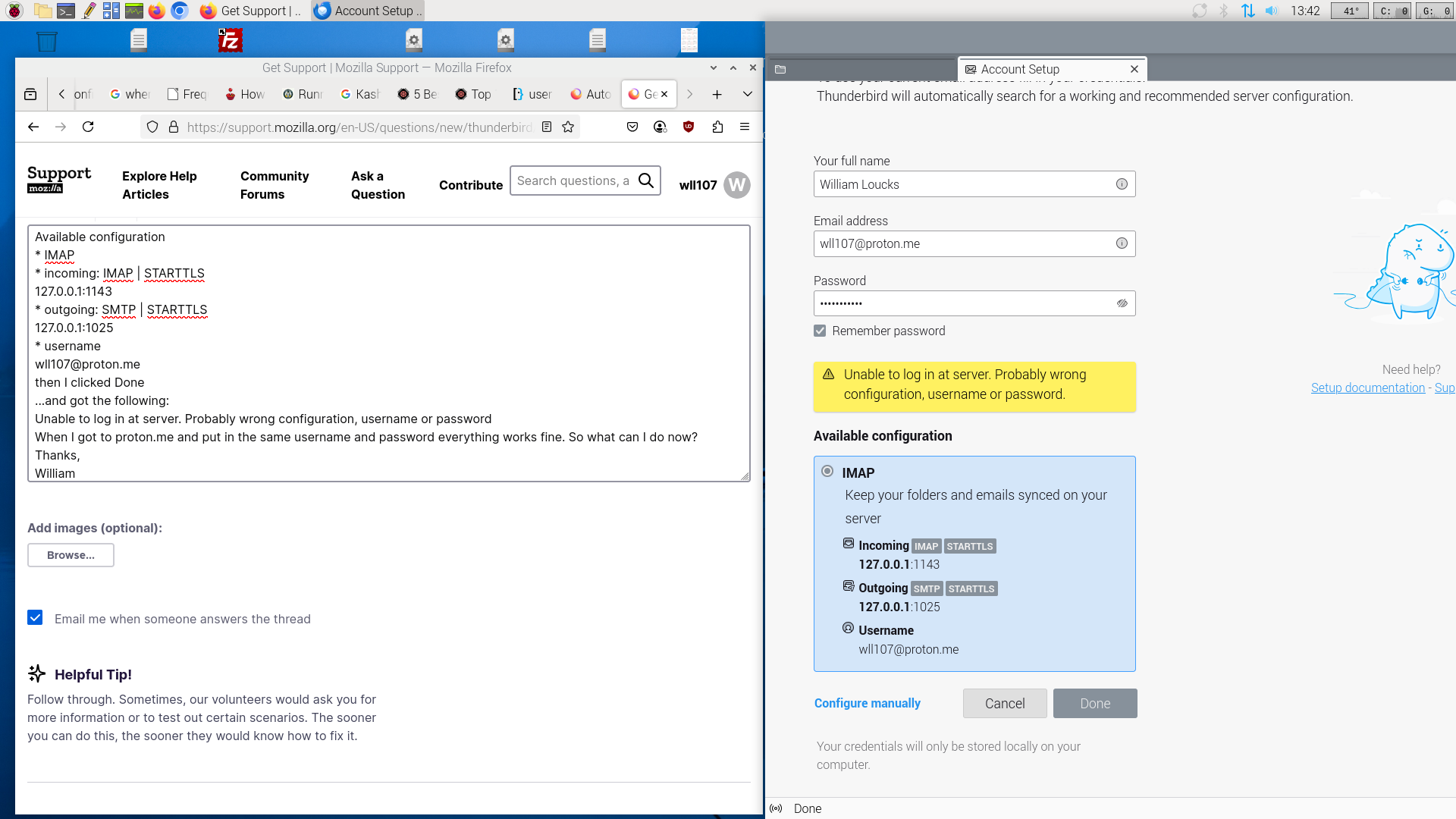Open the Thunderbird folder tab icon

tap(780, 69)
